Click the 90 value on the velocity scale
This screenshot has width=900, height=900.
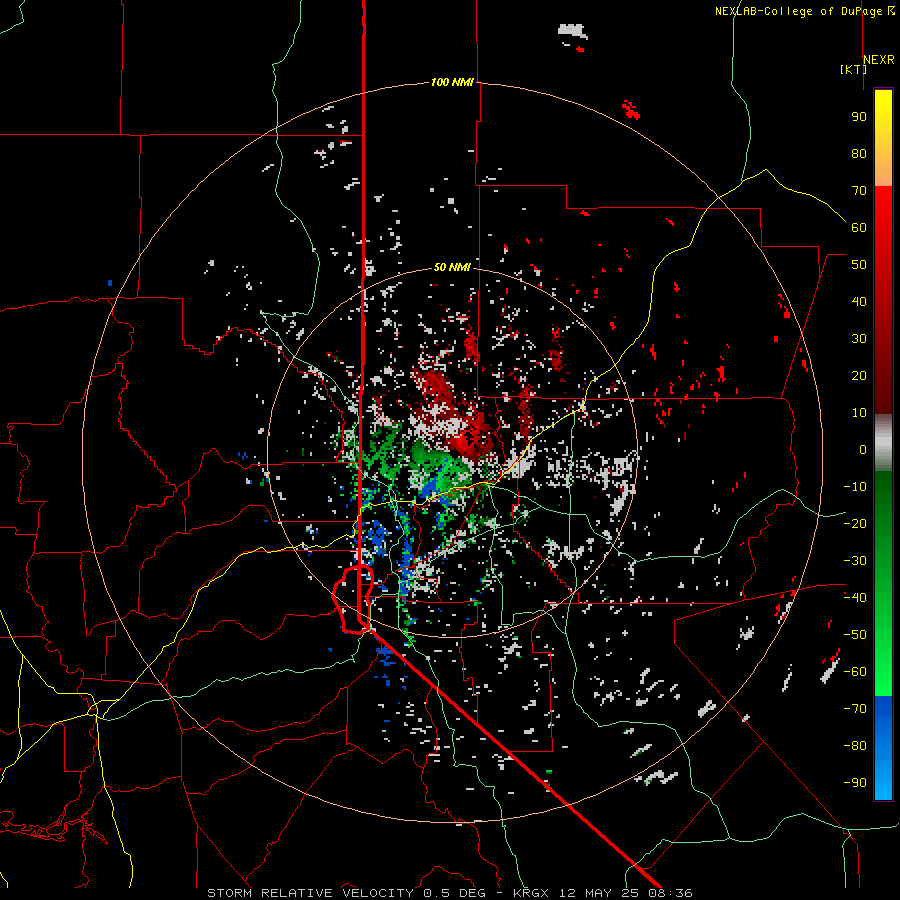[x=859, y=117]
